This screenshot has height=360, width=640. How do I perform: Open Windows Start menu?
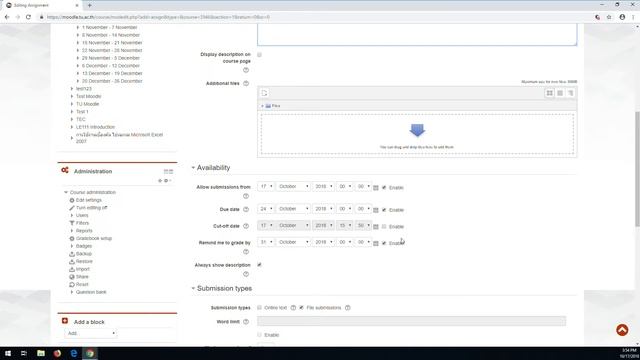(8, 353)
